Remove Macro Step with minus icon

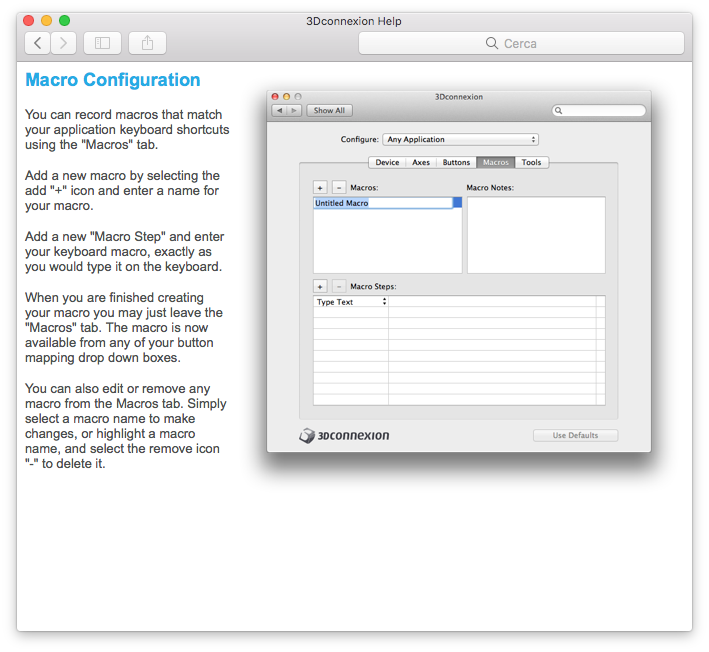[x=339, y=286]
